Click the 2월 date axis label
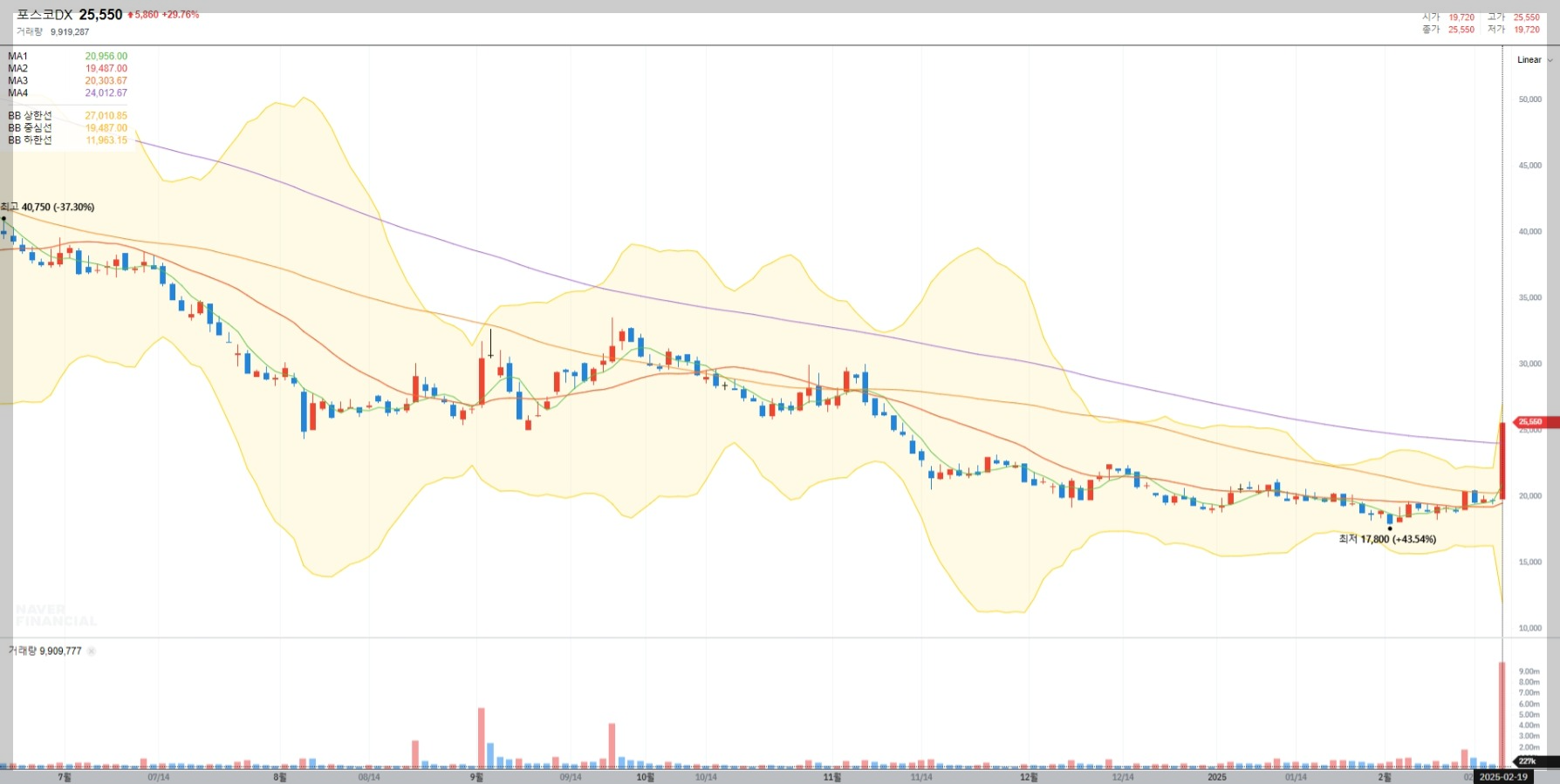 [x=1385, y=777]
